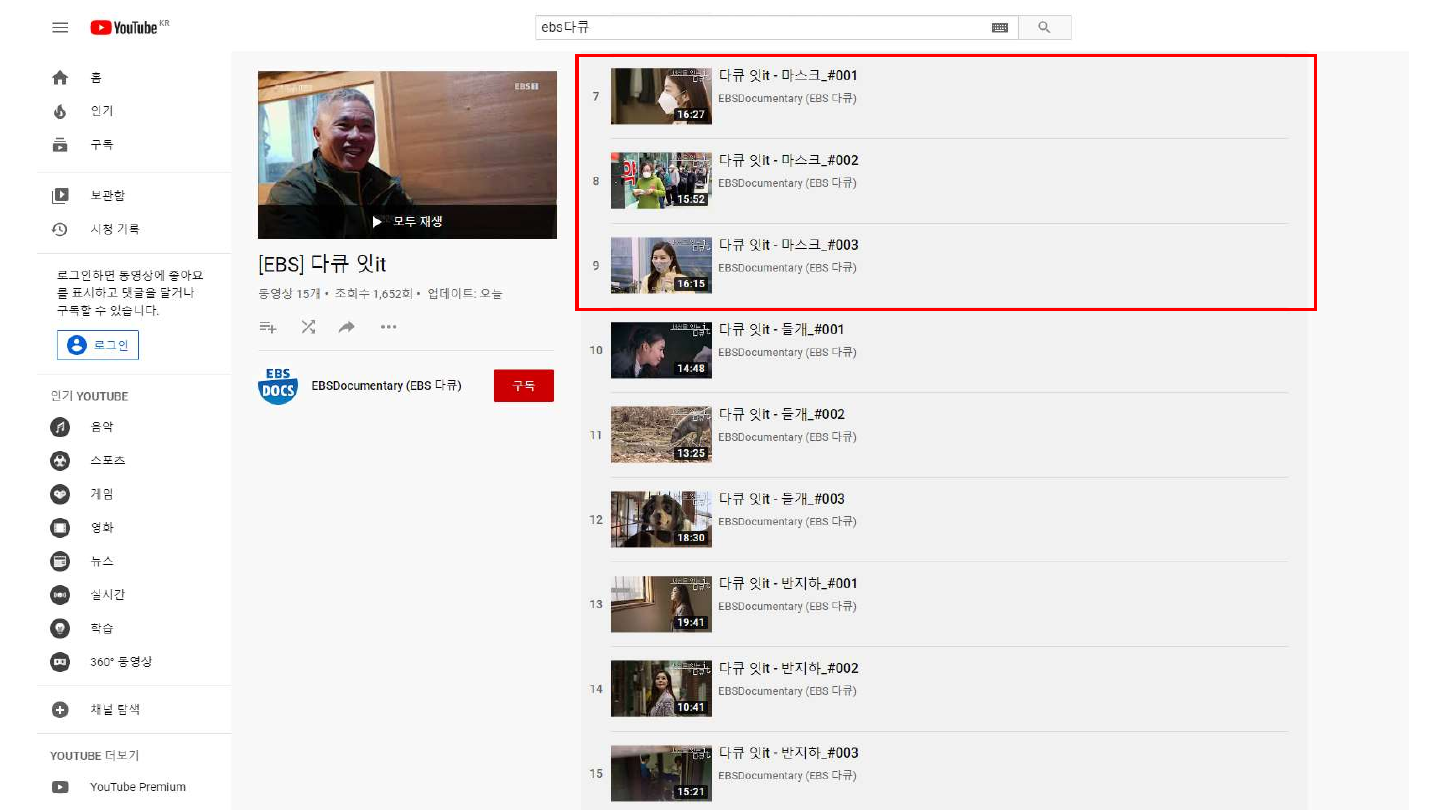Share the playlist with arrow icon
The image size is (1440, 810).
coord(347,327)
